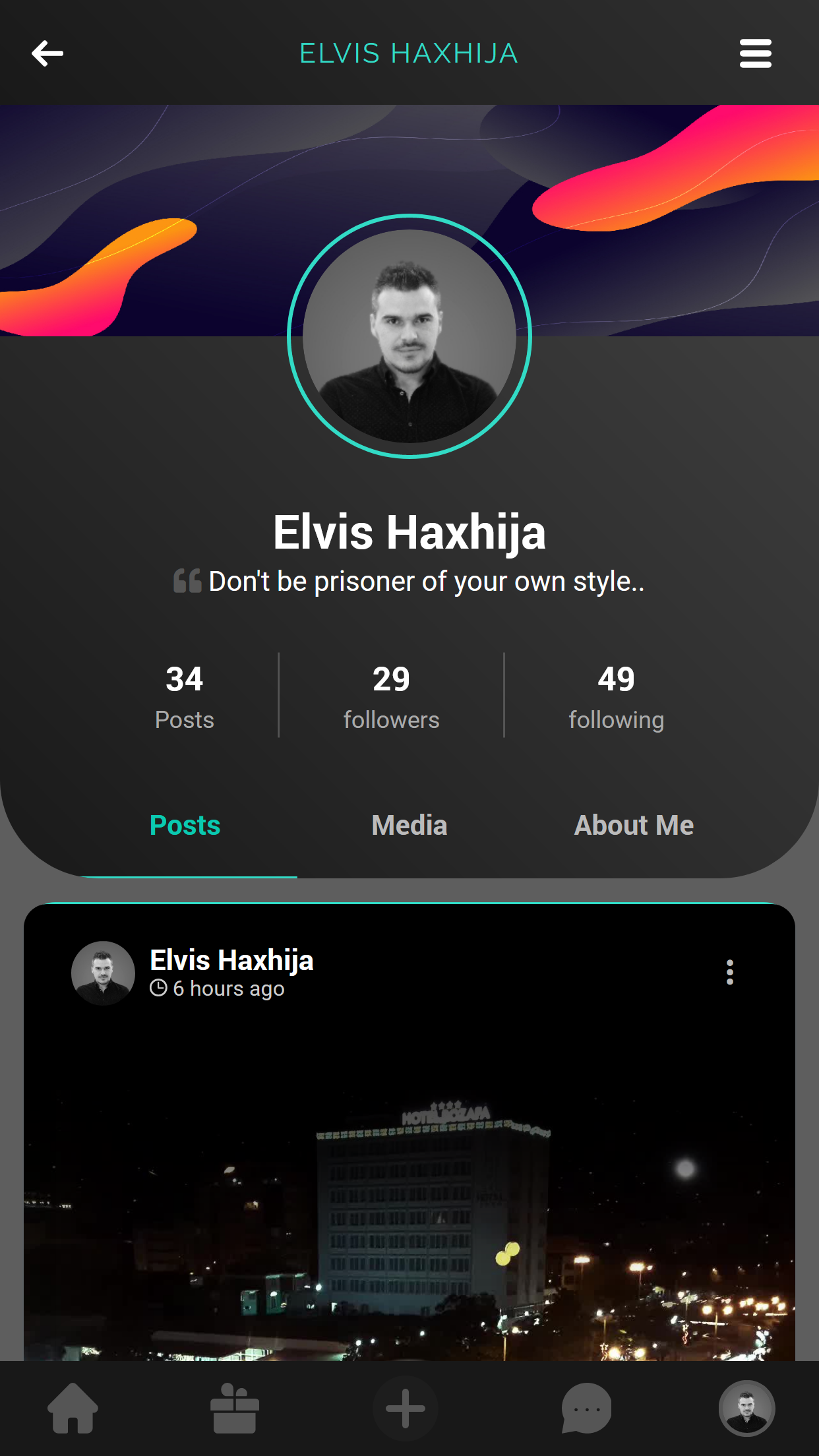The width and height of the screenshot is (819, 1456).
Task: Open the post's three-dot options menu
Action: coord(729,972)
